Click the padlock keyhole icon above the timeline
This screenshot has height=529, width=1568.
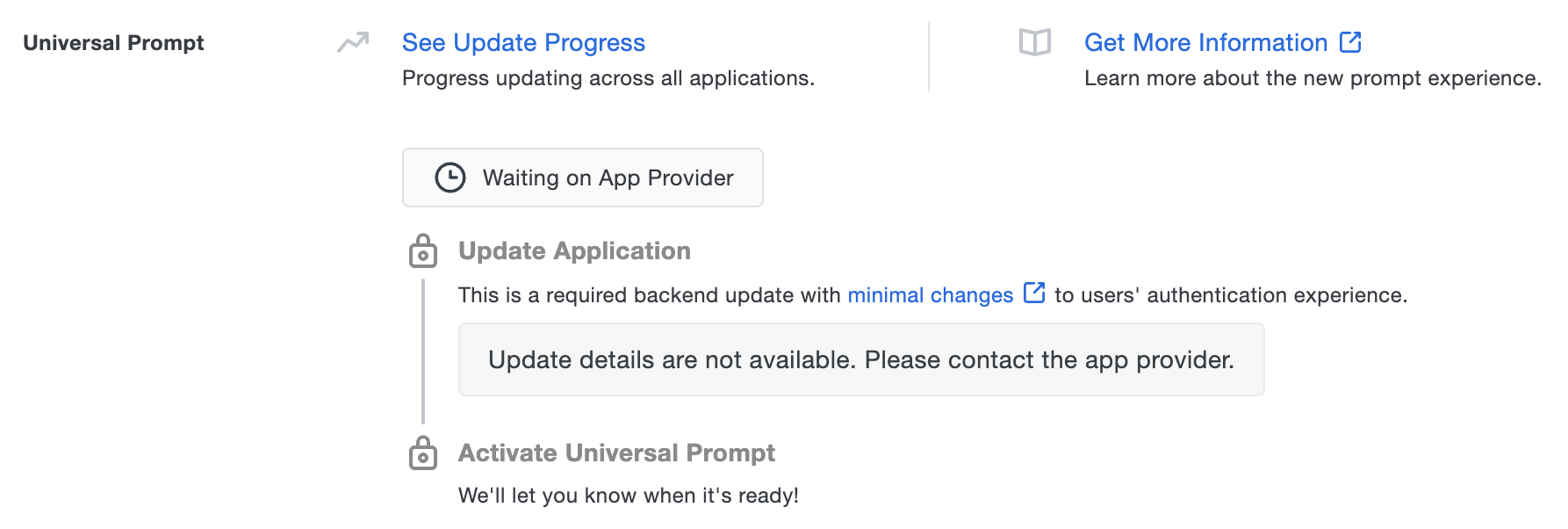tap(425, 251)
